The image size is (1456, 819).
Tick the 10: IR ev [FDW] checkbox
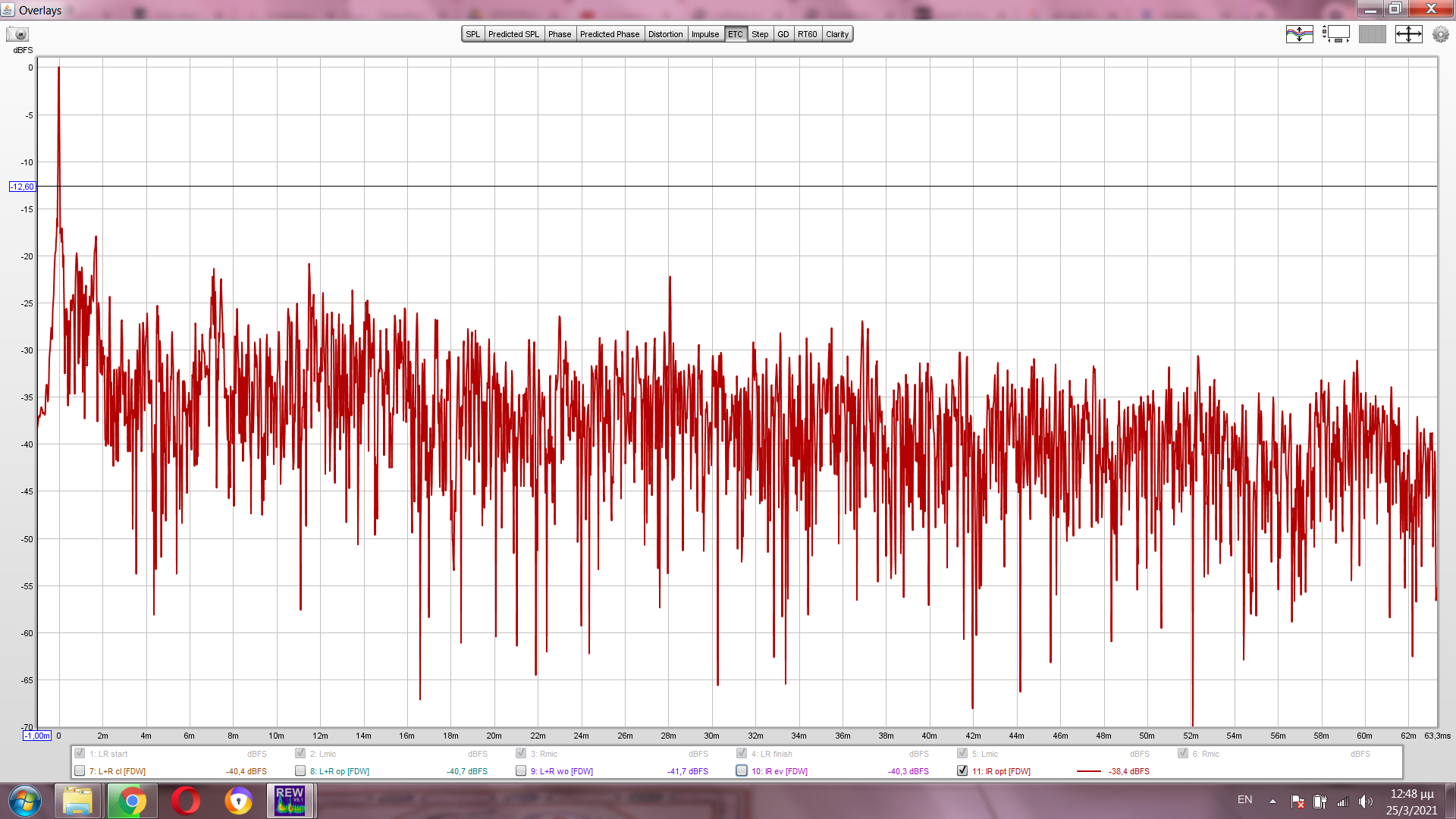click(x=742, y=771)
